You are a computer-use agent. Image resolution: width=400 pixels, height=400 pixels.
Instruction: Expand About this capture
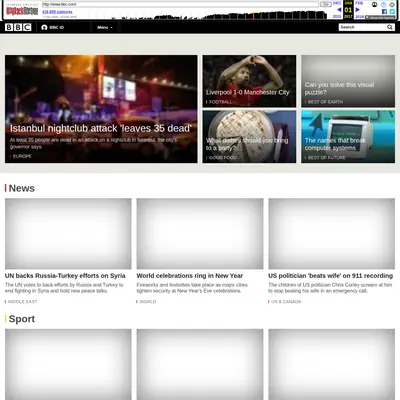point(380,17)
